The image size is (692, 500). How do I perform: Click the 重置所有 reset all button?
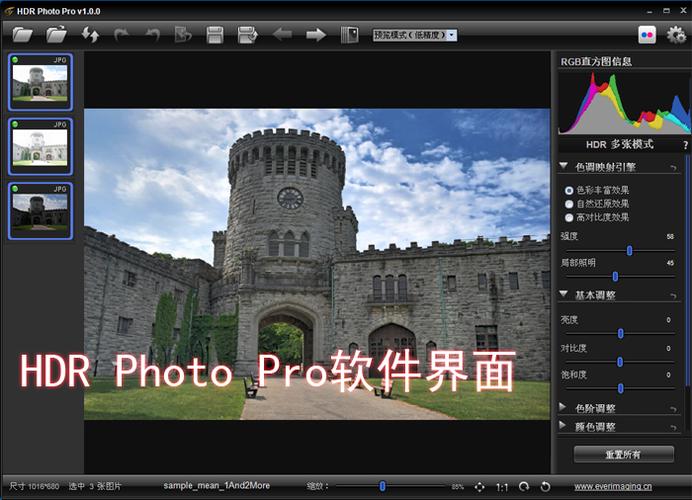[623, 454]
